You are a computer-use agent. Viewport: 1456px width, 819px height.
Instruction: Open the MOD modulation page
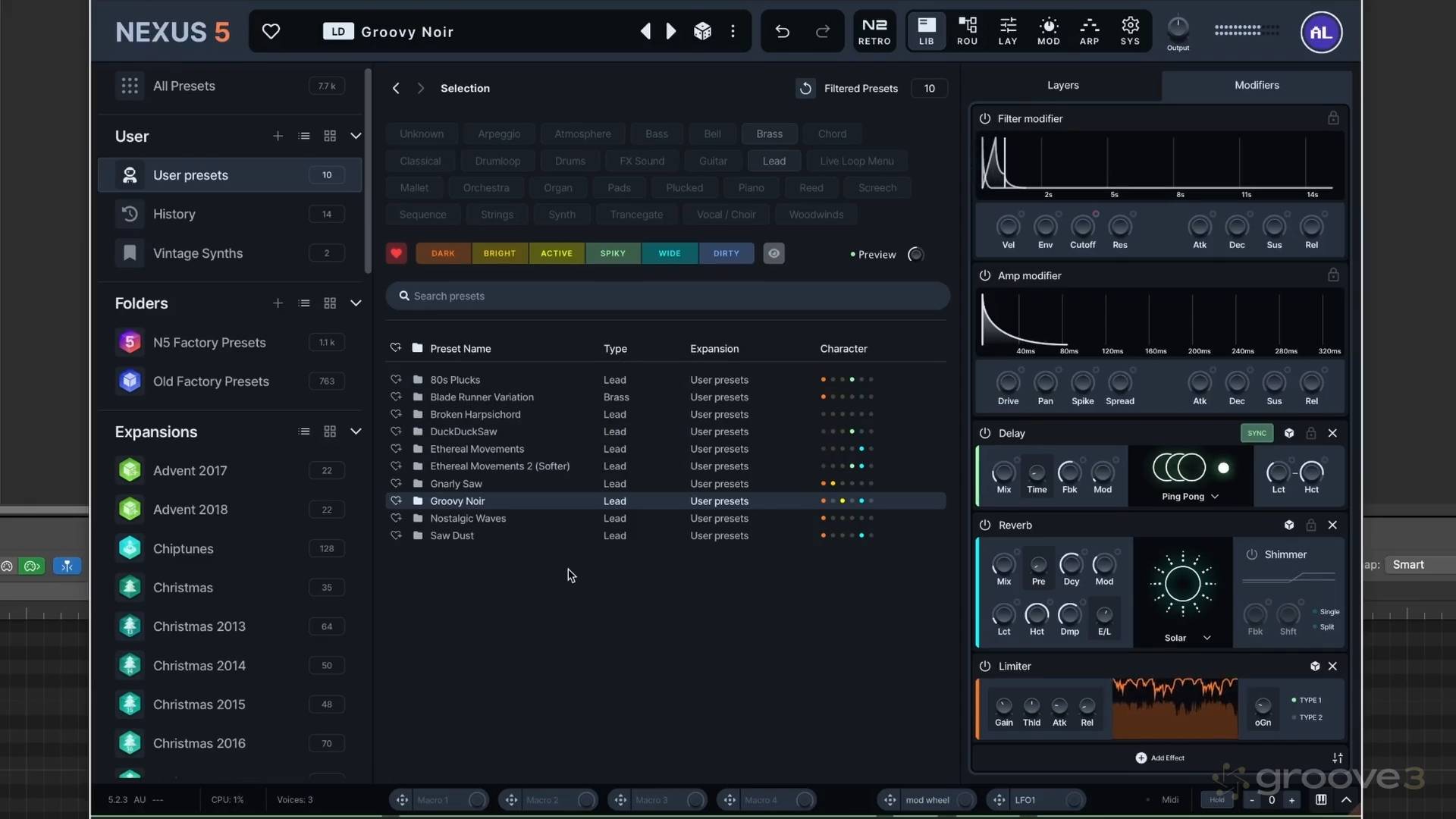(x=1048, y=31)
